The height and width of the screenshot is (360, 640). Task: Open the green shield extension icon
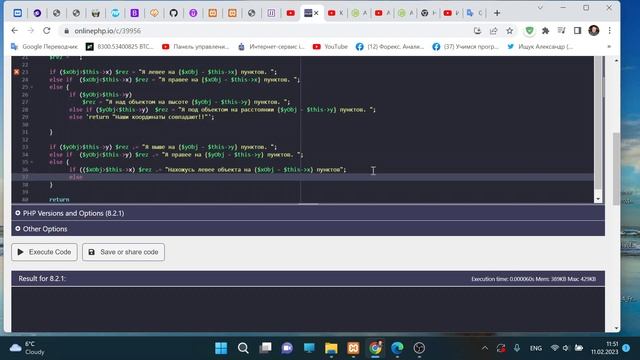pos(529,31)
